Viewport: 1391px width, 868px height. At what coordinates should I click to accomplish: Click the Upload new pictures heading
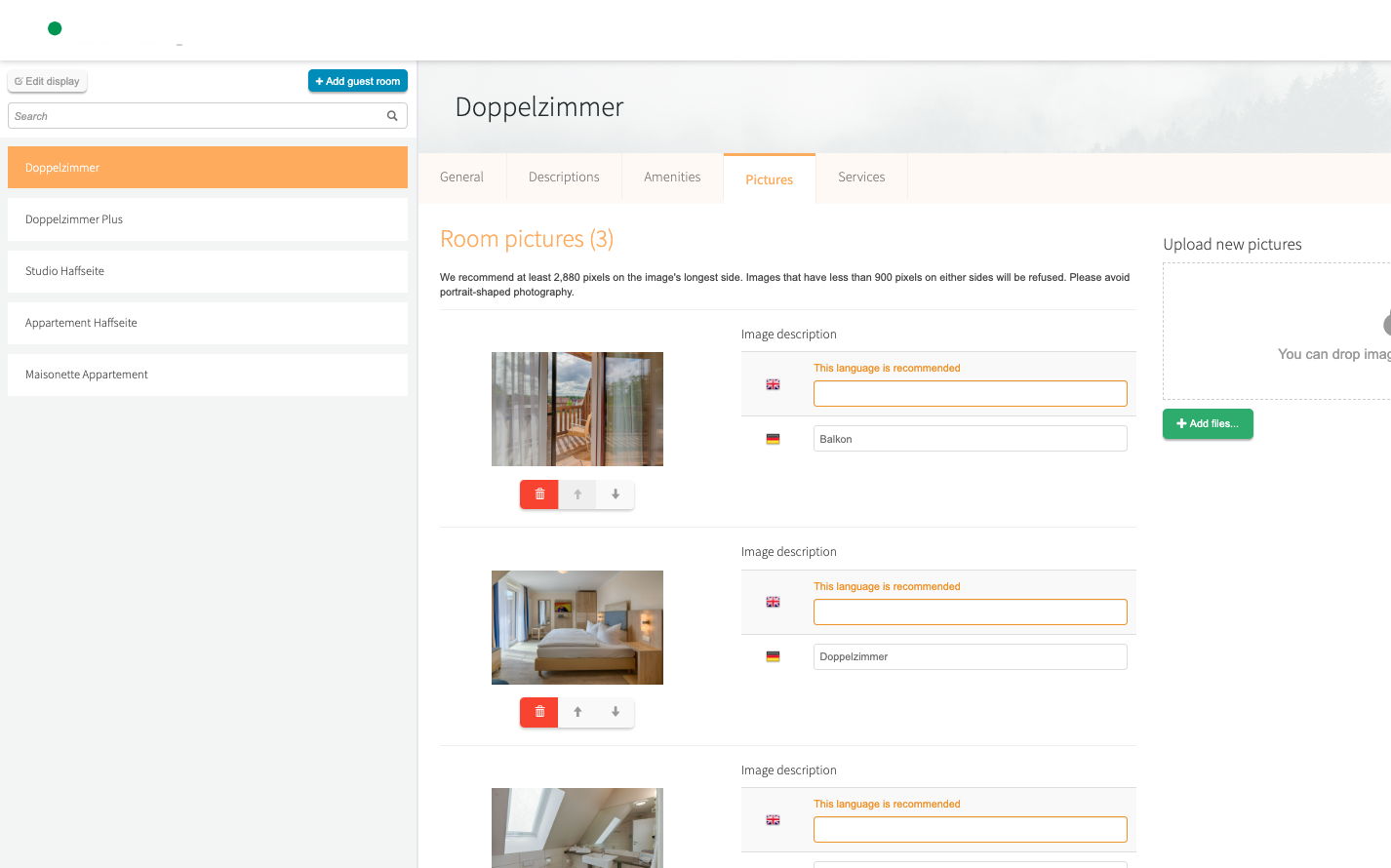[x=1232, y=244]
